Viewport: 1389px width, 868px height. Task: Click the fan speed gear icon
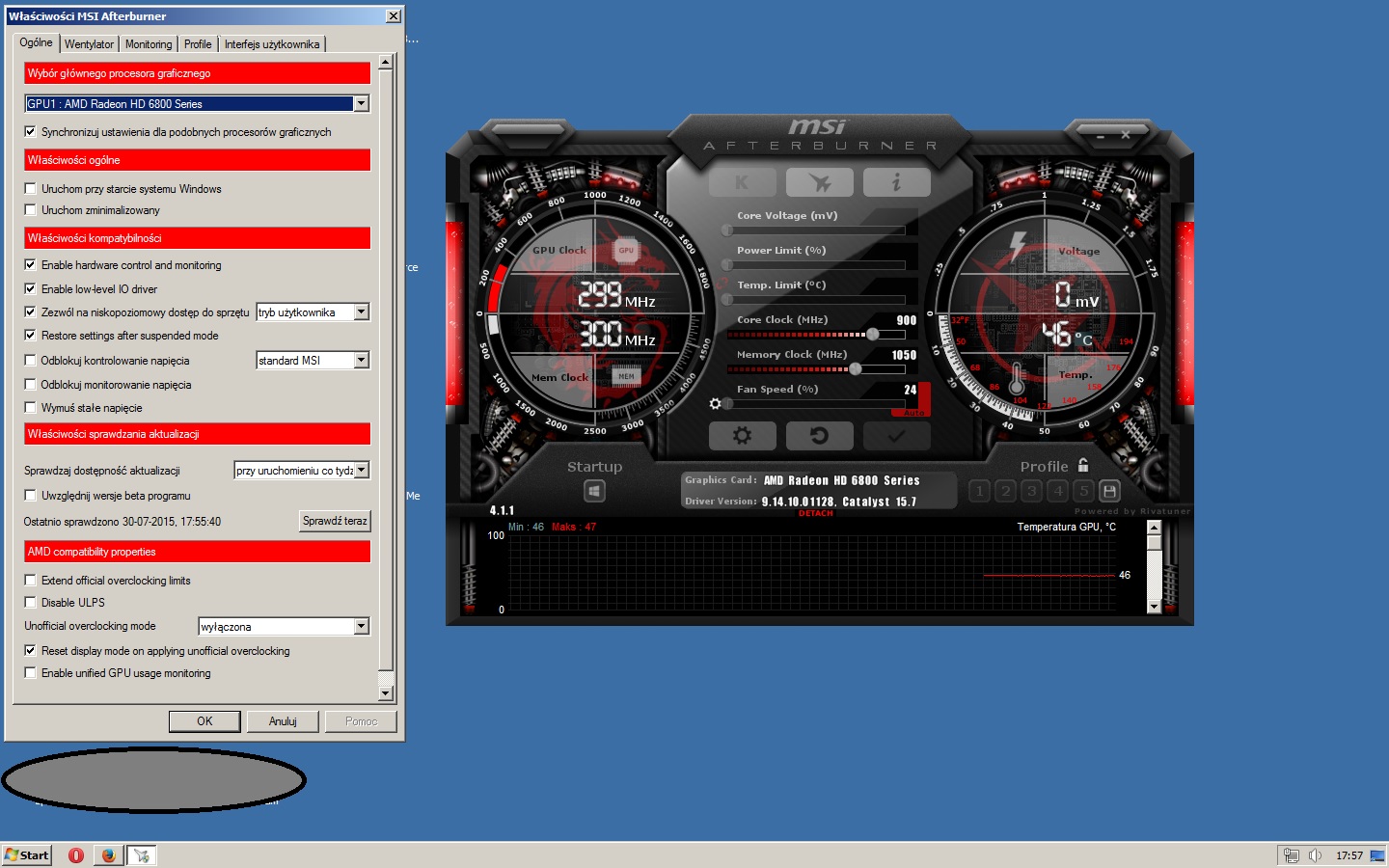715,404
